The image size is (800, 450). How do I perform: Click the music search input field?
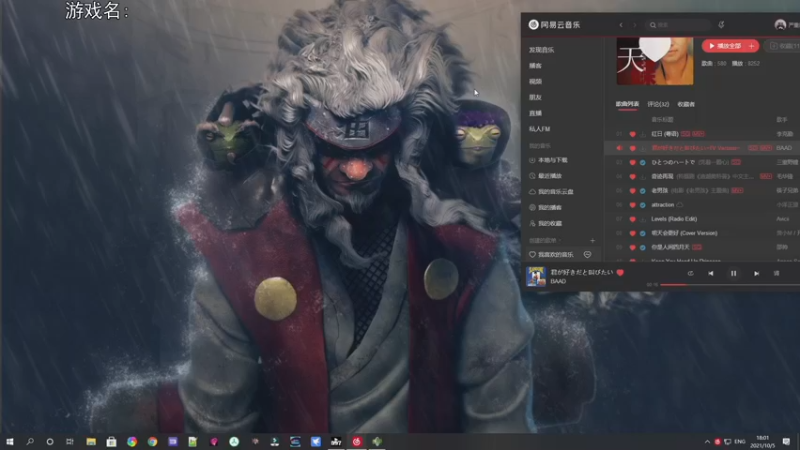pyautogui.click(x=679, y=24)
